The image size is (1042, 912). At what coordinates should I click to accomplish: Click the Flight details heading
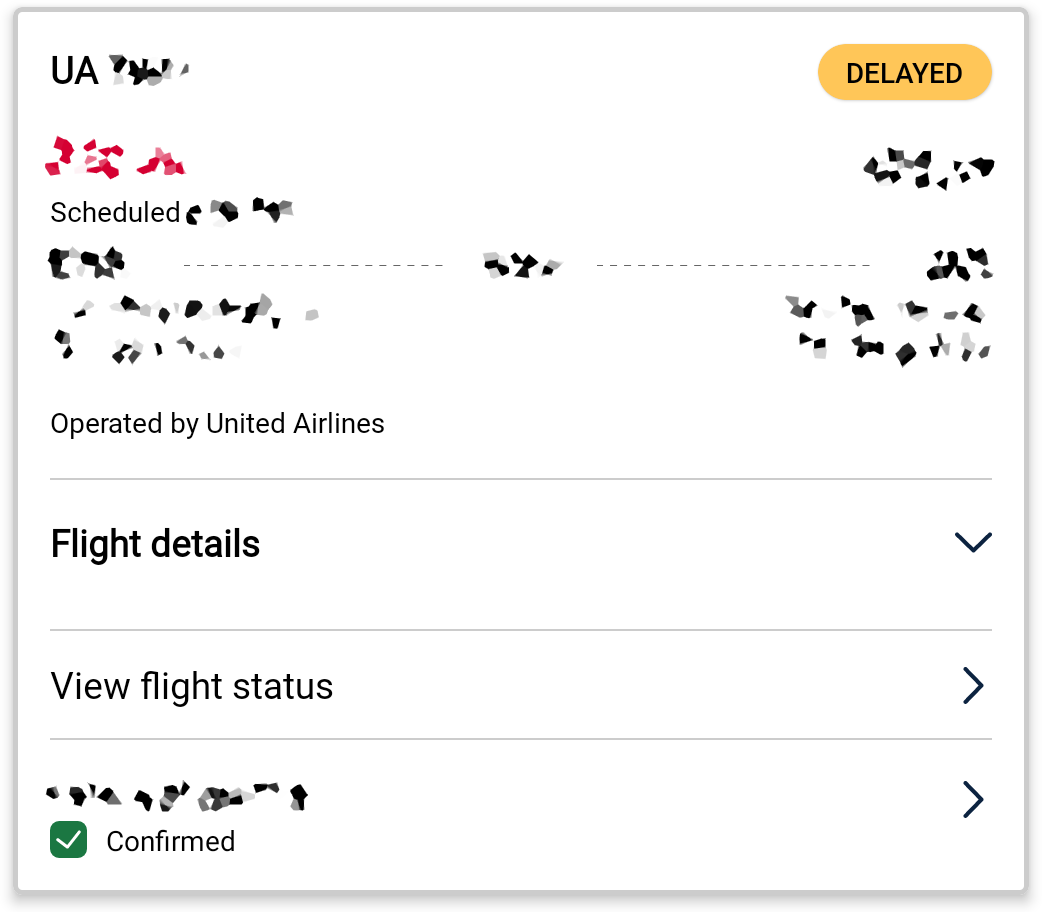(155, 544)
